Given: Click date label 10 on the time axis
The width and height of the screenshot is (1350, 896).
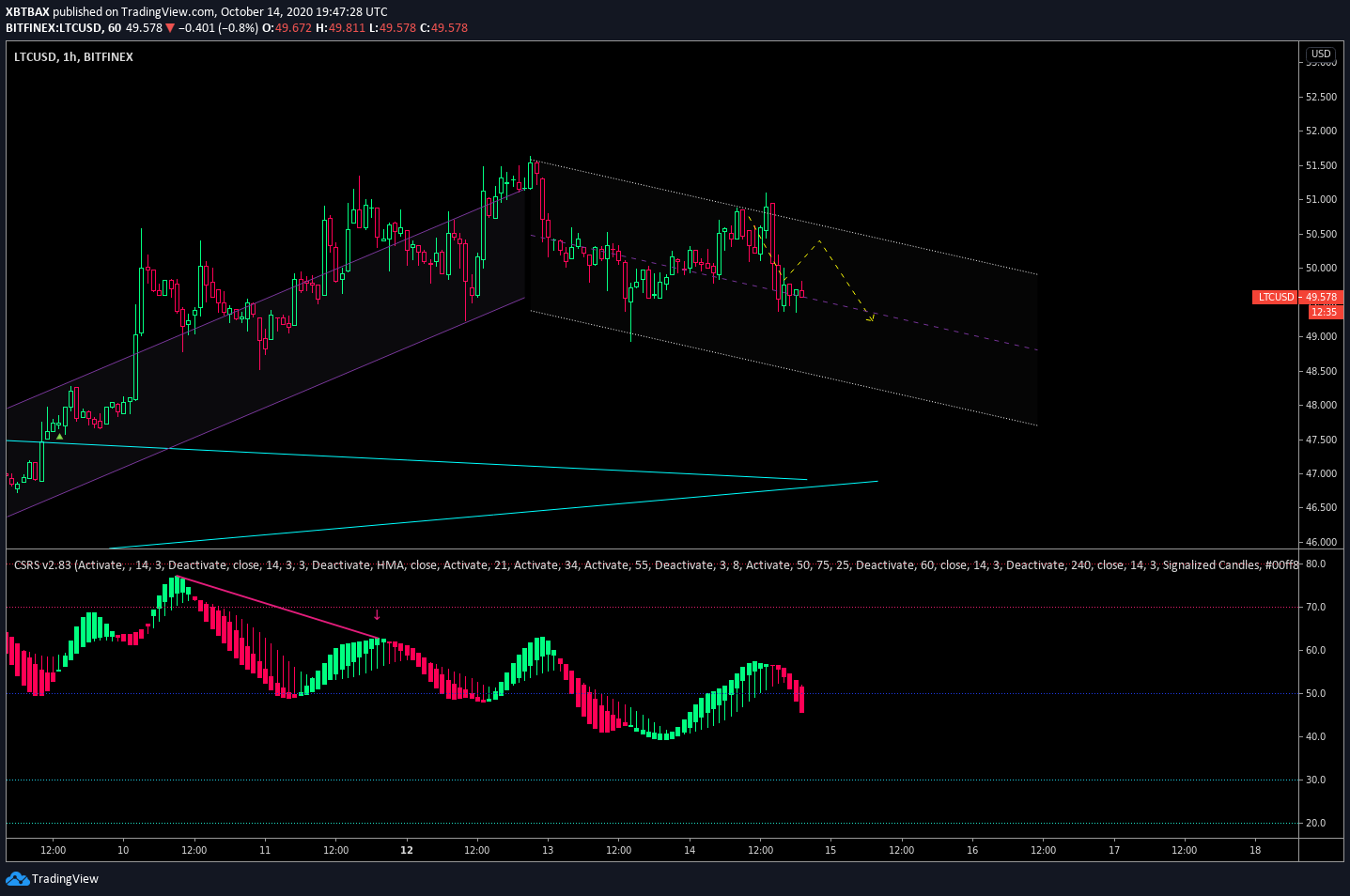Looking at the screenshot, I should [123, 851].
